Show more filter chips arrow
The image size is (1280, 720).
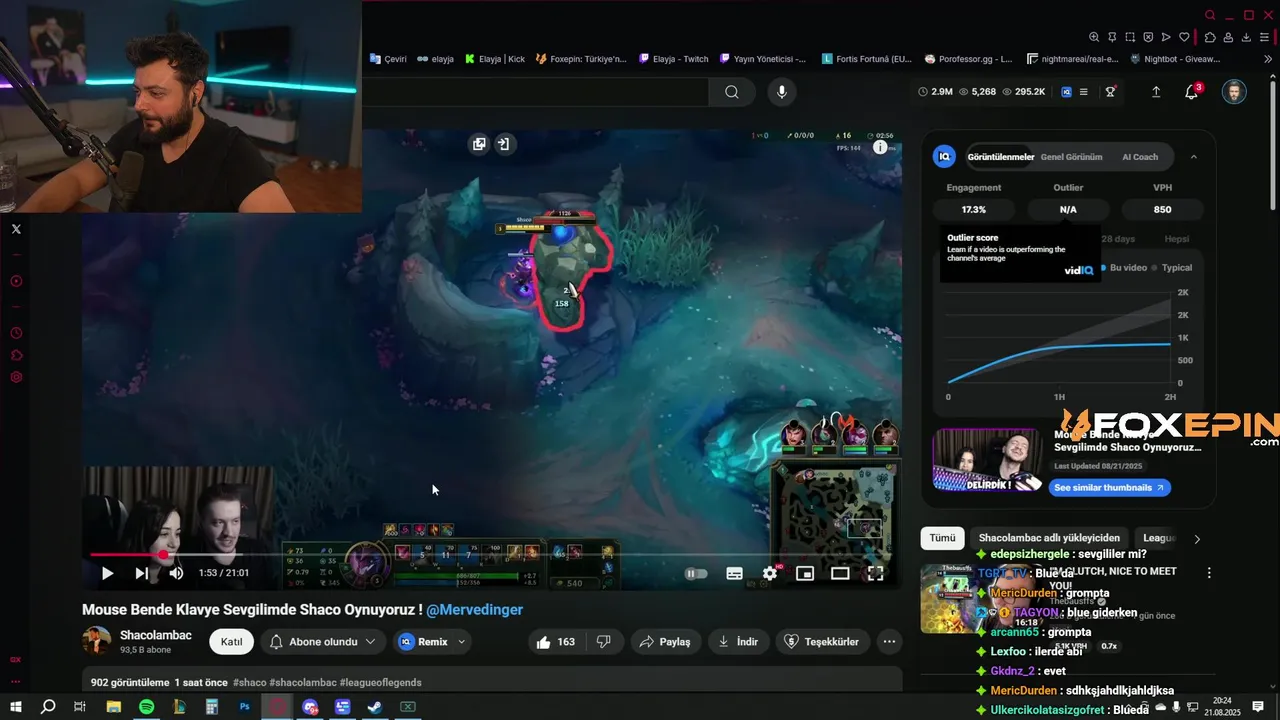click(1197, 539)
